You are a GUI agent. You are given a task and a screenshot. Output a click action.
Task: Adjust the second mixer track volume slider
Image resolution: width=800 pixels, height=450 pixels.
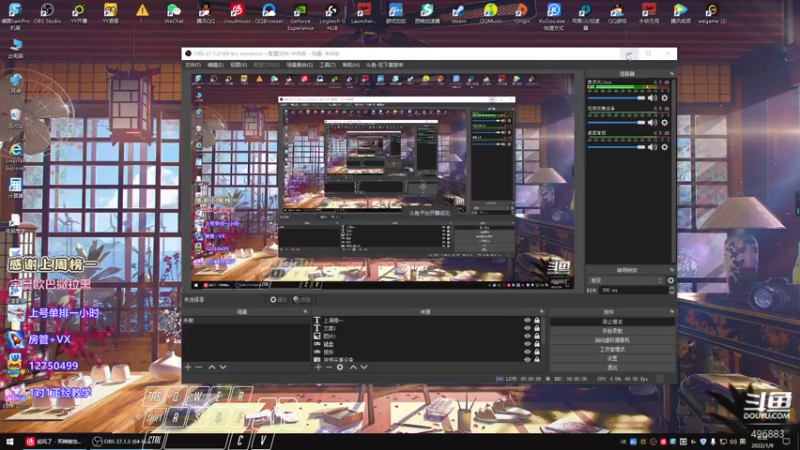(x=616, y=122)
